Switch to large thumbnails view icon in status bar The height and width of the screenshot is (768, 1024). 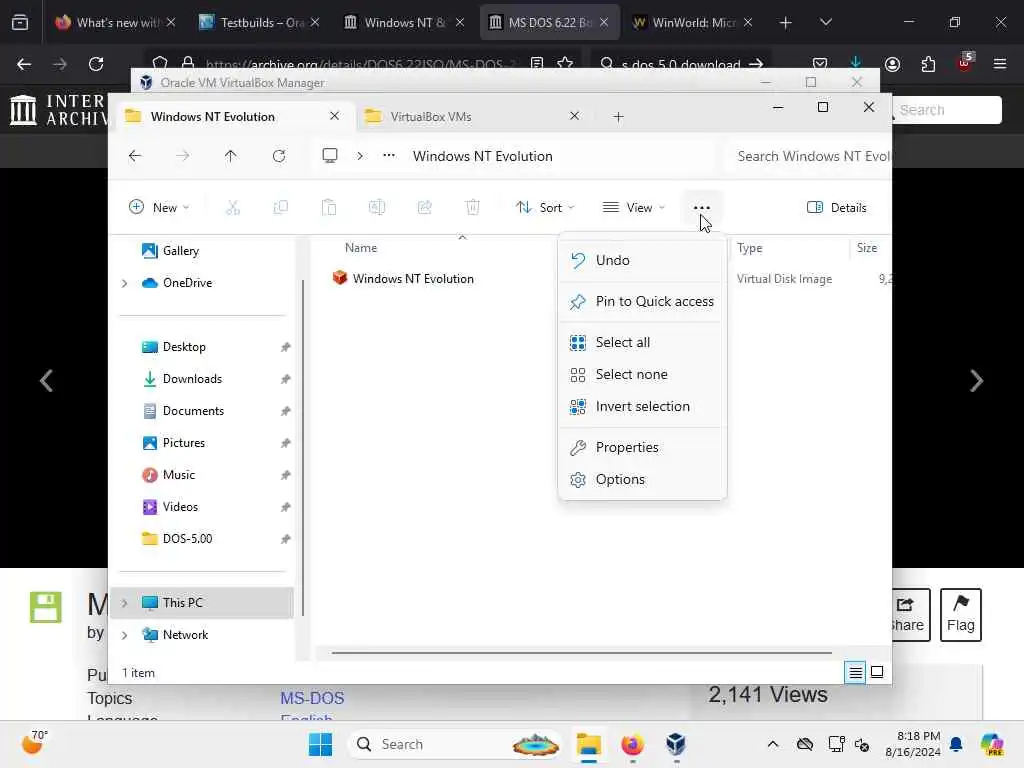pyautogui.click(x=877, y=672)
